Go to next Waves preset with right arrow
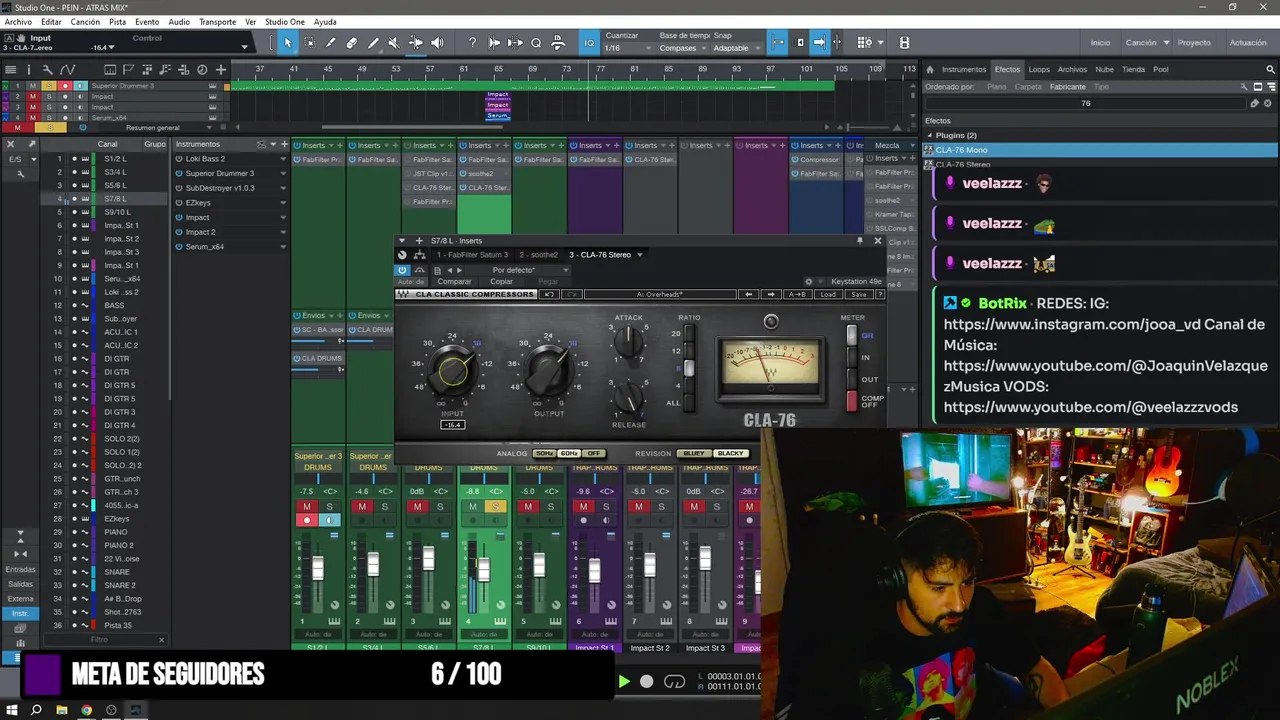1280x720 pixels. click(770, 294)
